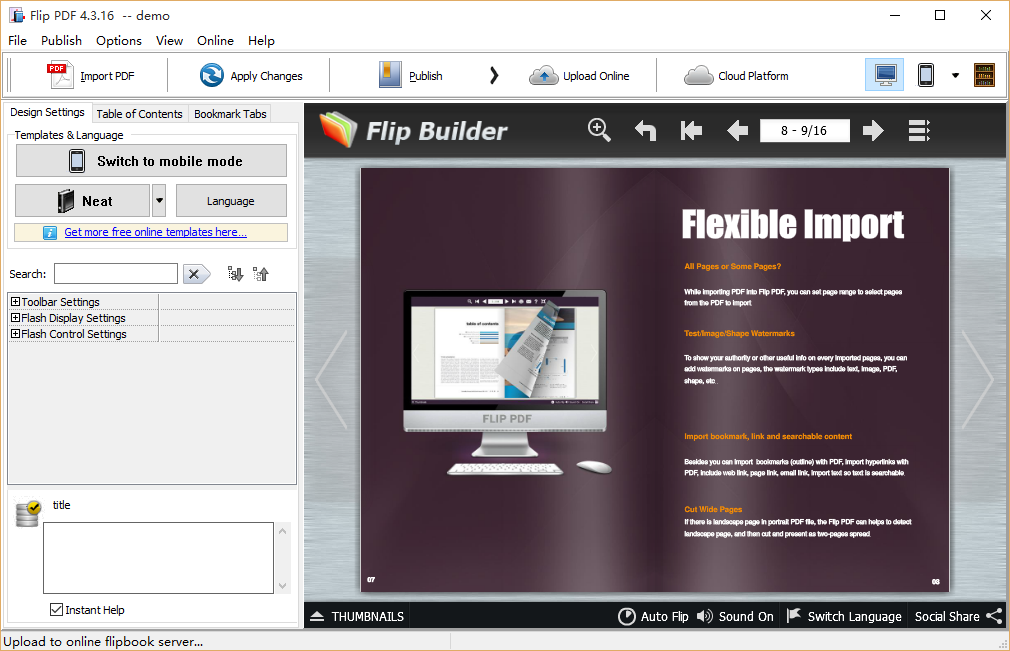The width and height of the screenshot is (1010, 651).
Task: Expand Flash Display Settings node
Action: 15,317
